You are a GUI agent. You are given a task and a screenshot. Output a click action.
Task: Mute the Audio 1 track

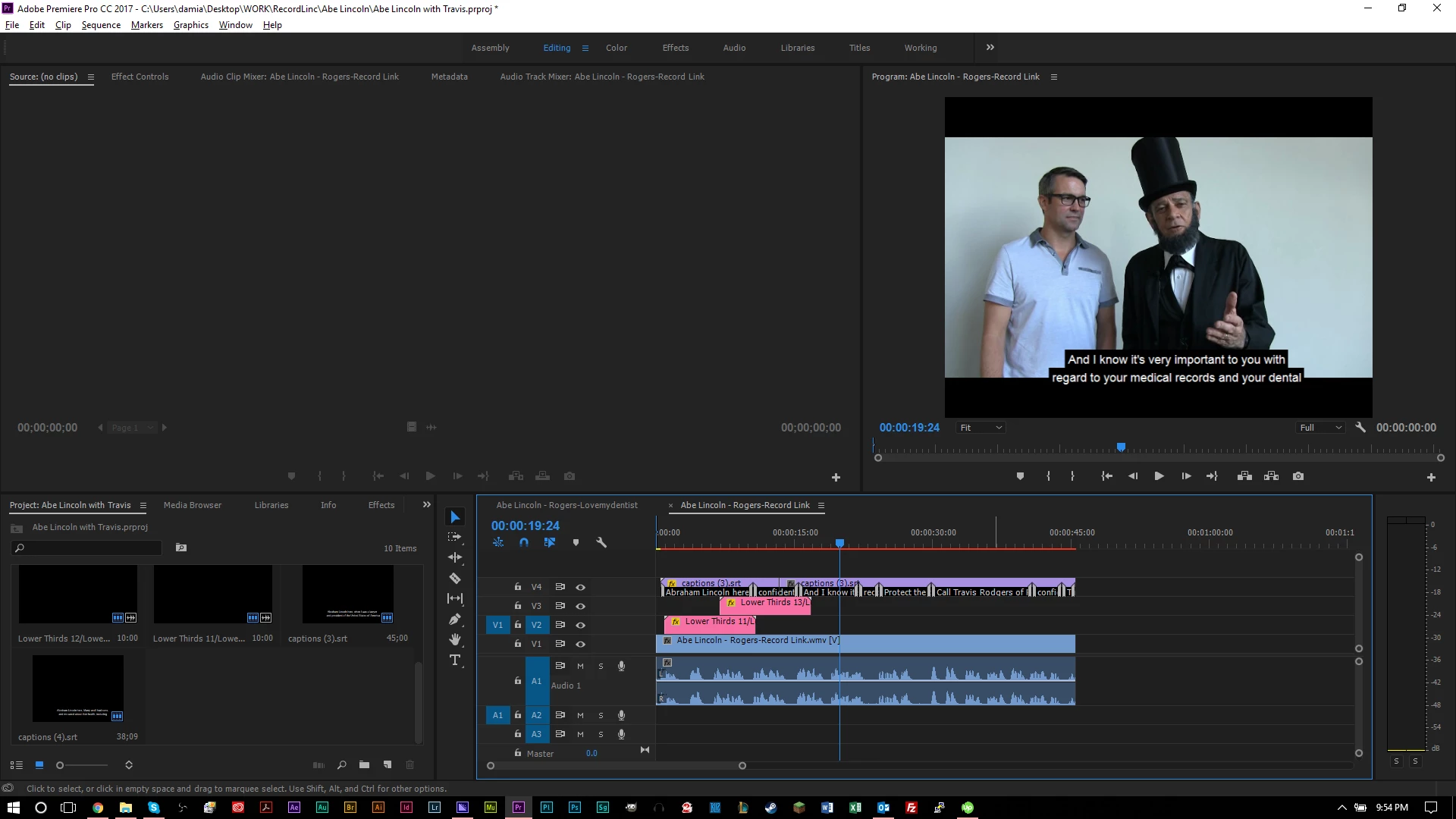pos(580,667)
